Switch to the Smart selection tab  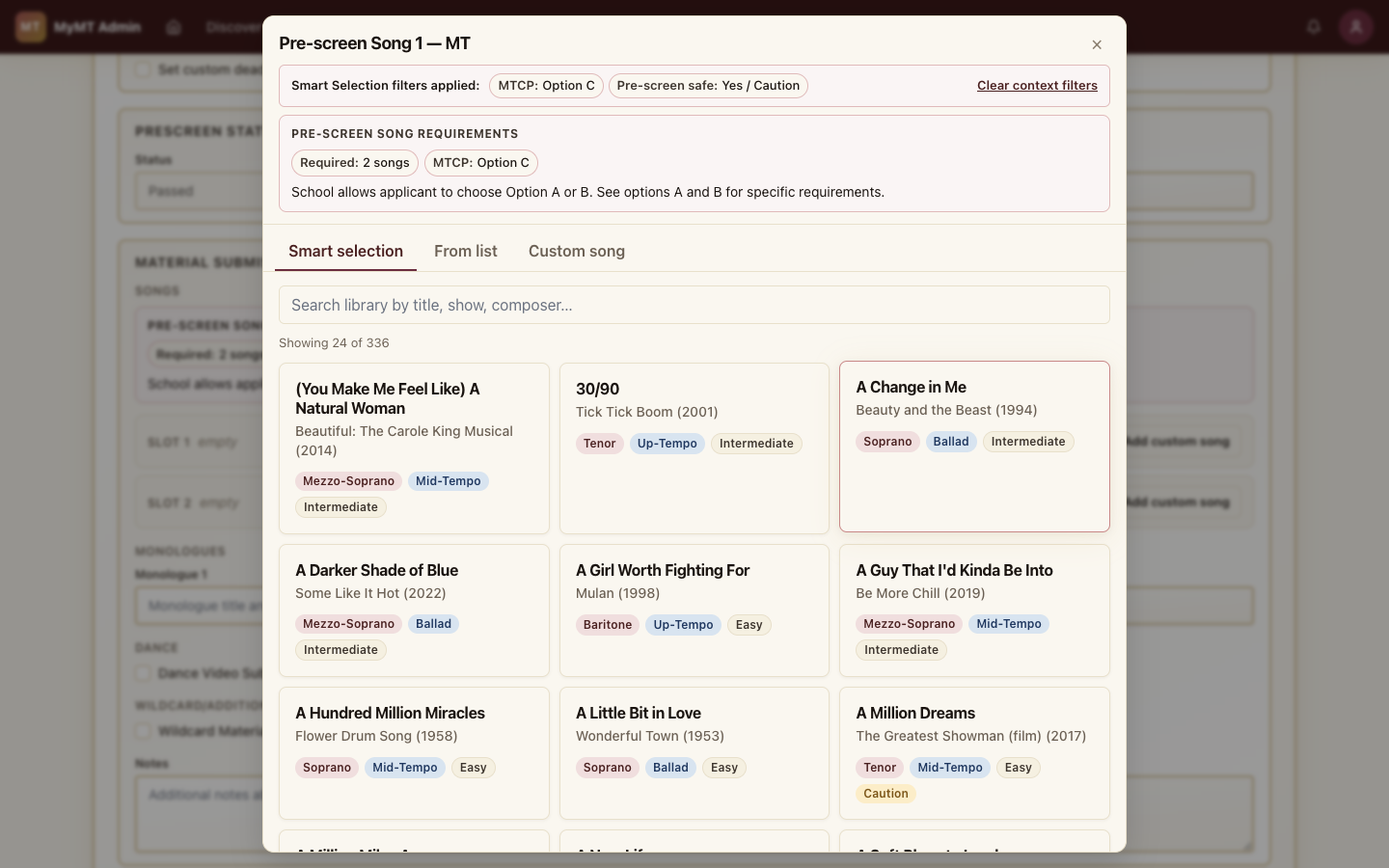[345, 251]
